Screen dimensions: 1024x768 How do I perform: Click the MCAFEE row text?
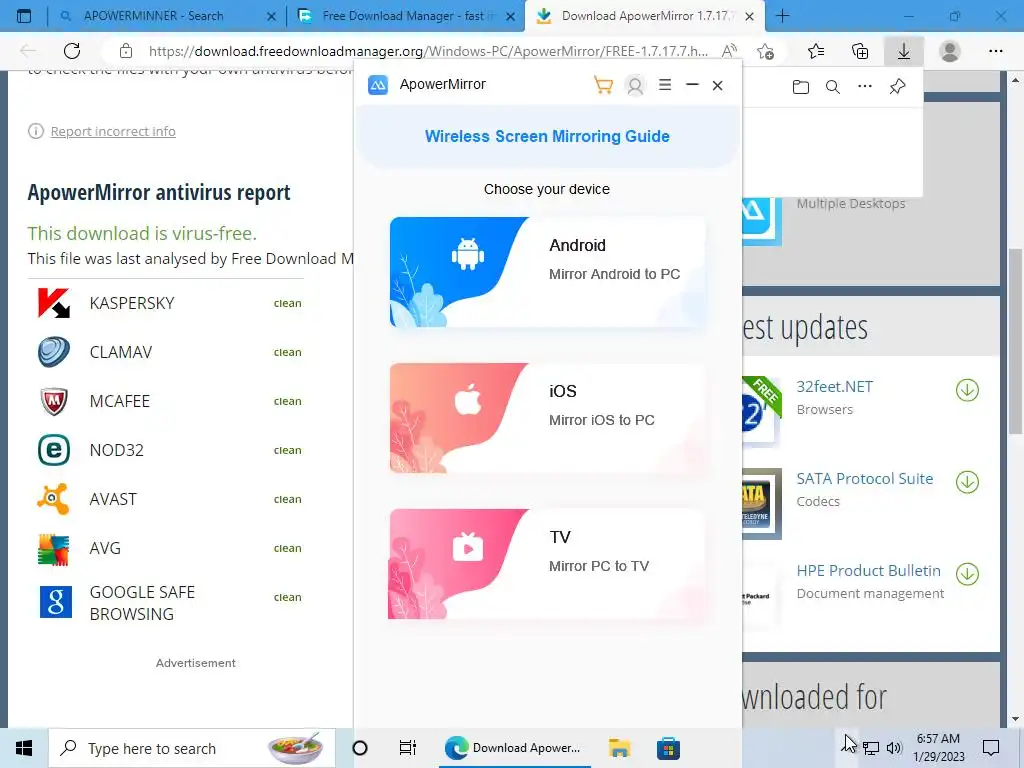(120, 401)
